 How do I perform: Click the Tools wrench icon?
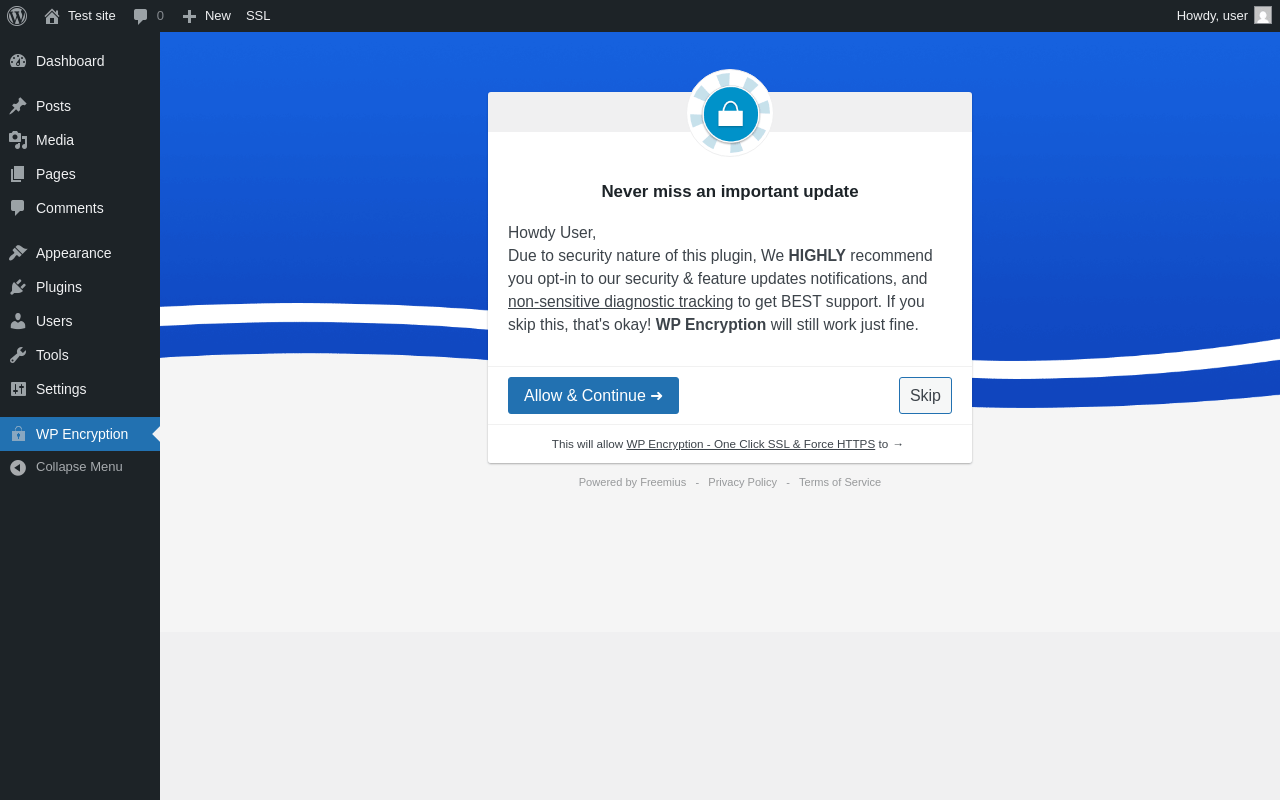click(x=18, y=355)
